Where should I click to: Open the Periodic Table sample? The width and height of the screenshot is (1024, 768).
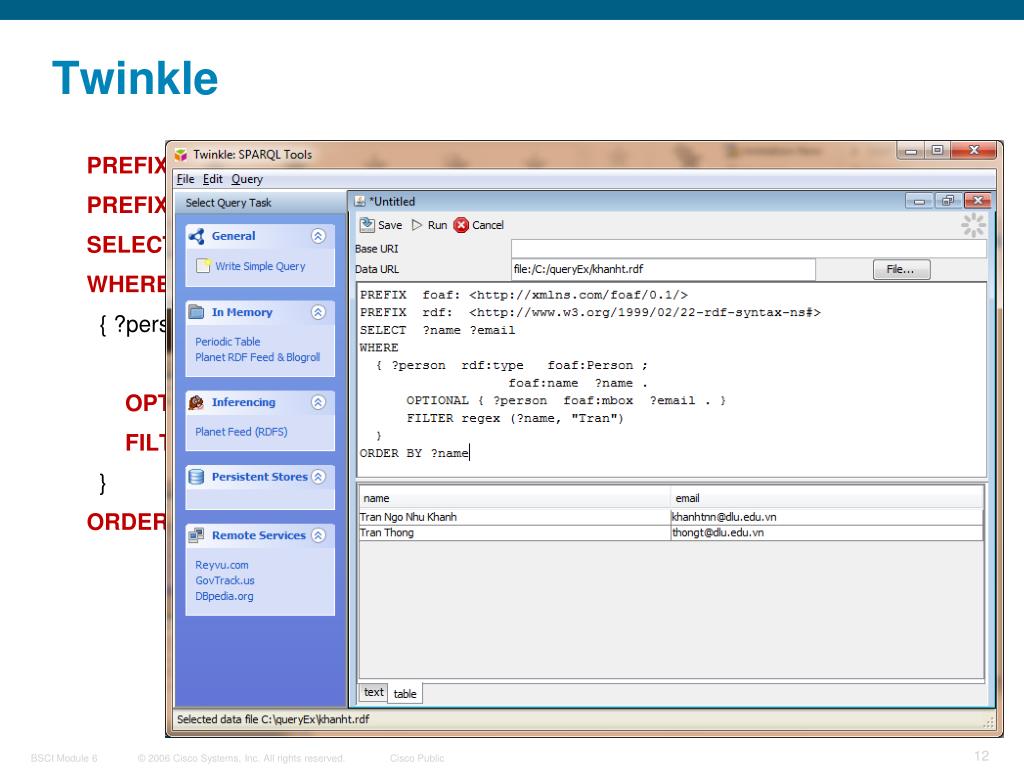[227, 342]
